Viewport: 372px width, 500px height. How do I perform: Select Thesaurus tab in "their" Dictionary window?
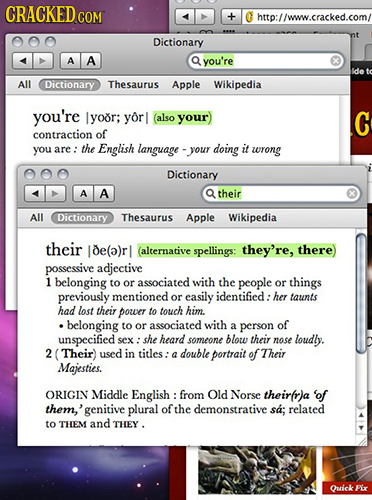coord(147,218)
